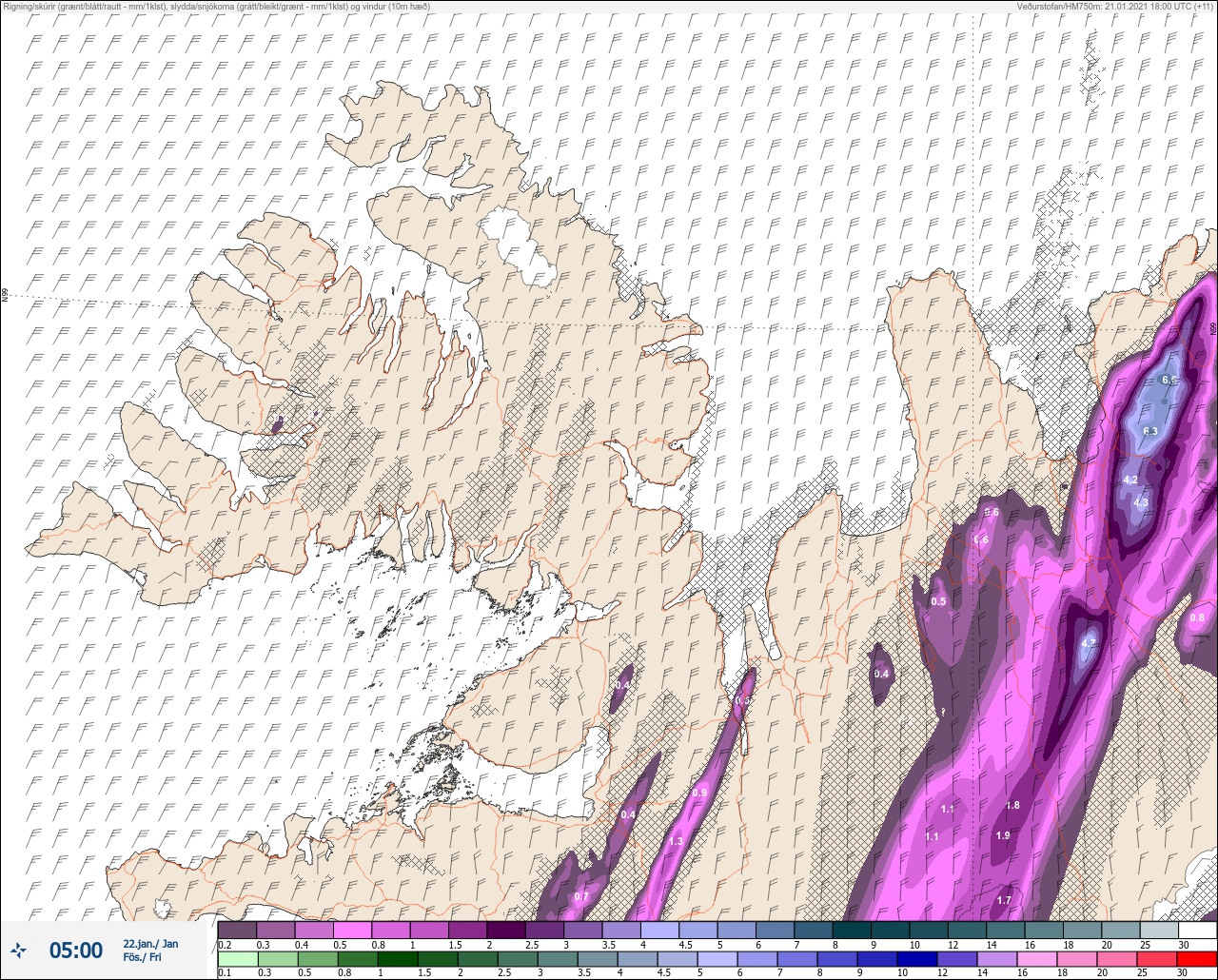Viewport: 1218px width, 980px height.
Task: Click the 0.5 precipitation value on the map
Action: coord(938,601)
